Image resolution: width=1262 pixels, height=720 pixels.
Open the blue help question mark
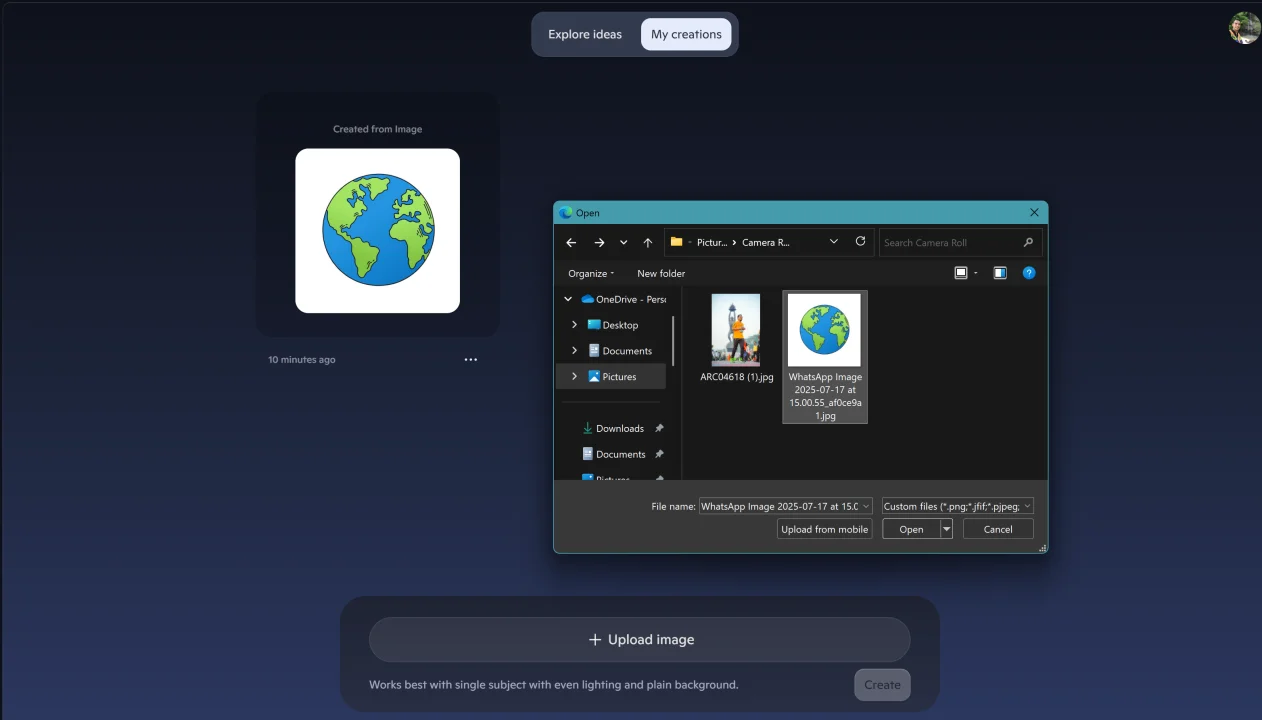pos(1029,273)
